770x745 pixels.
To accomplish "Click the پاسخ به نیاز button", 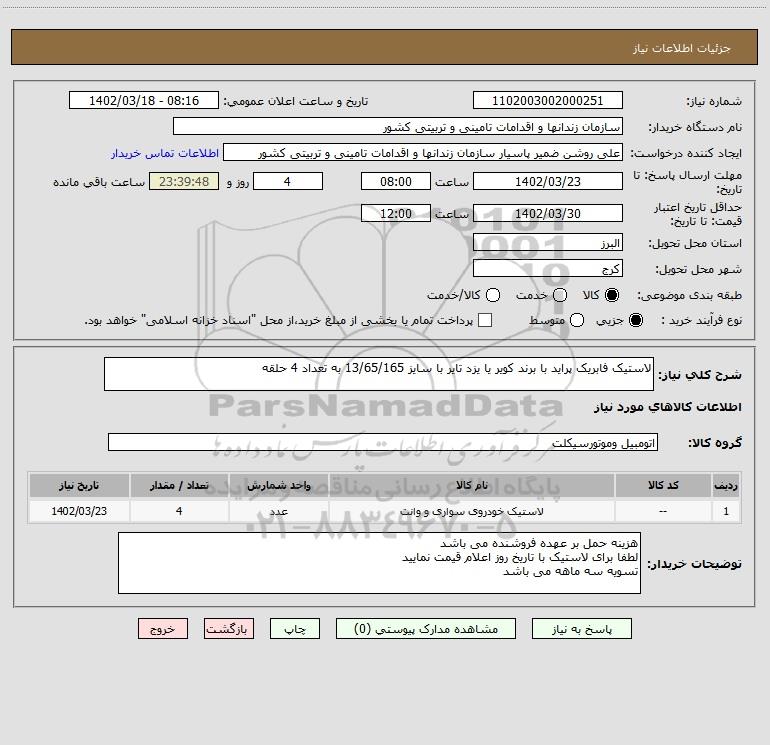I will [581, 629].
